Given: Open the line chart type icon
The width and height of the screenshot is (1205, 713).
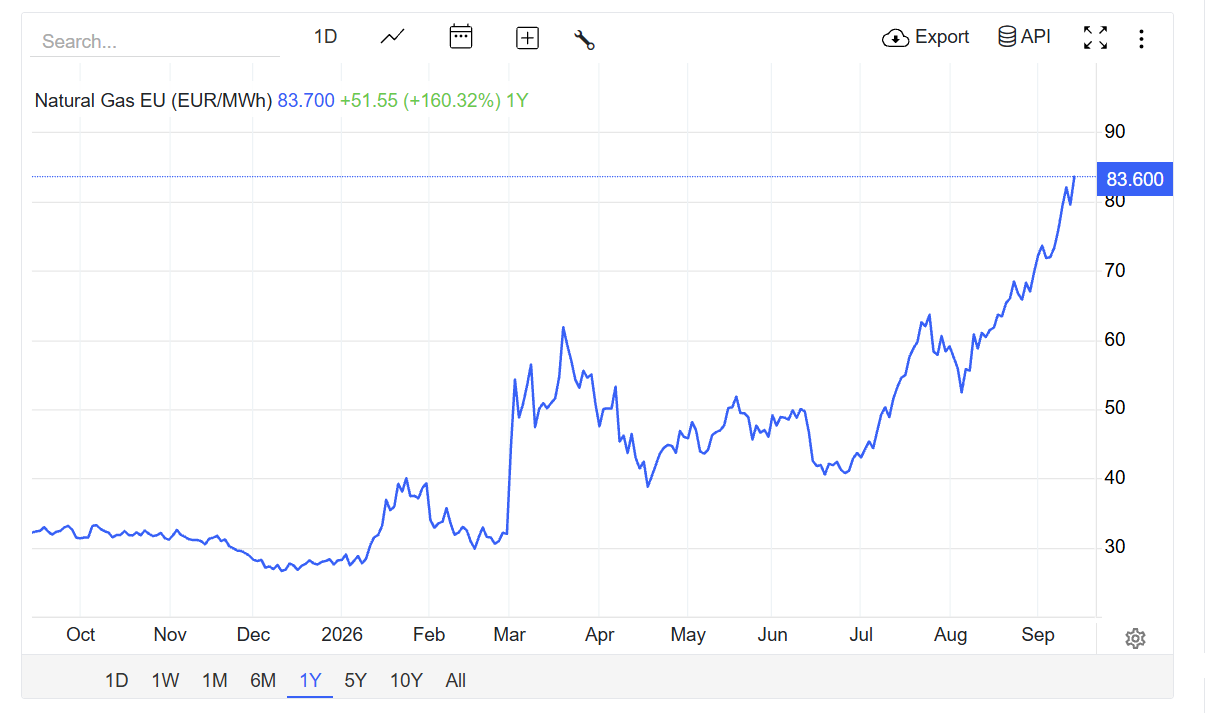Looking at the screenshot, I should coord(393,38).
